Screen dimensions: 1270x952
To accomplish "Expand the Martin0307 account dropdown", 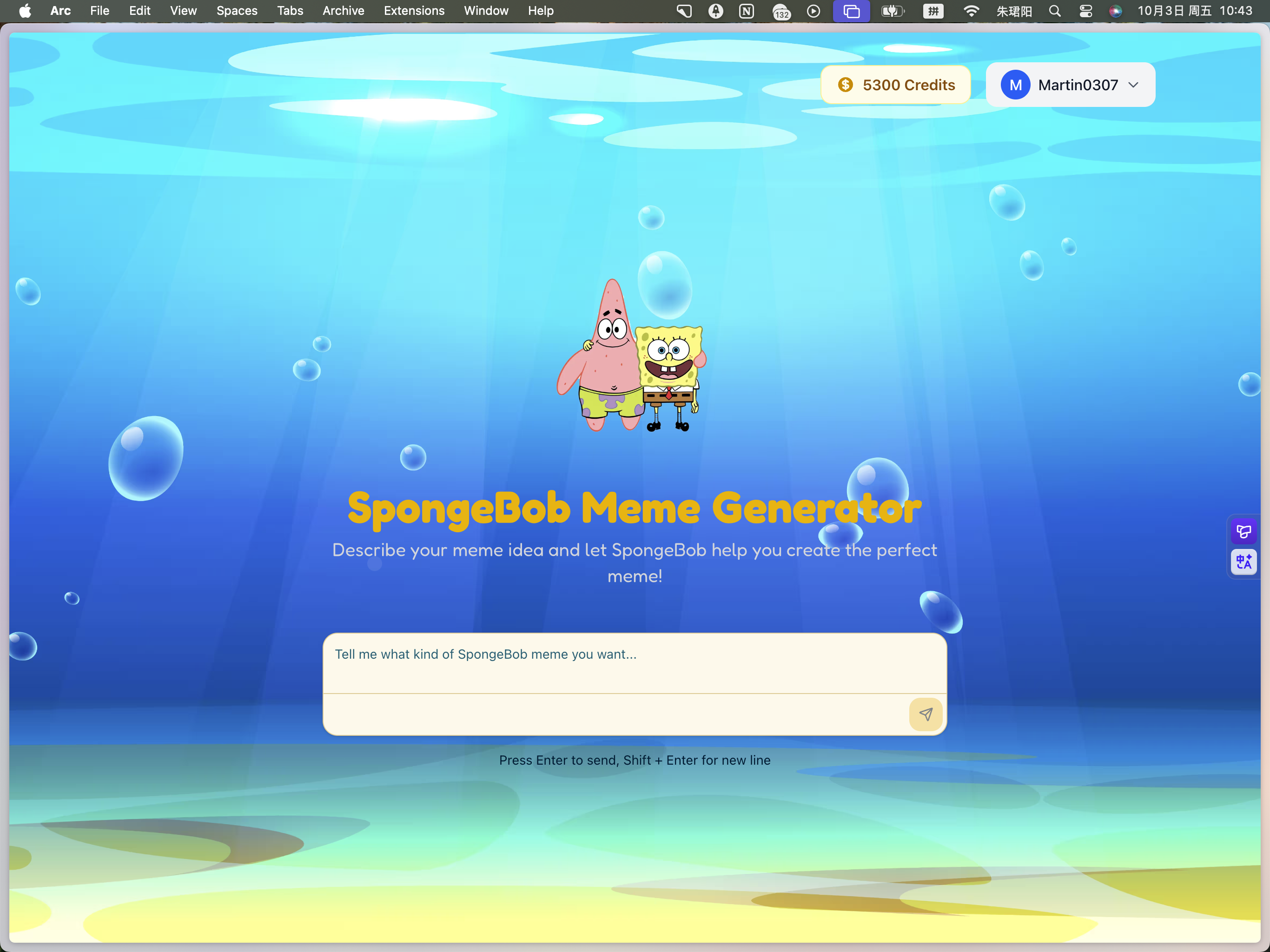I will (1070, 85).
